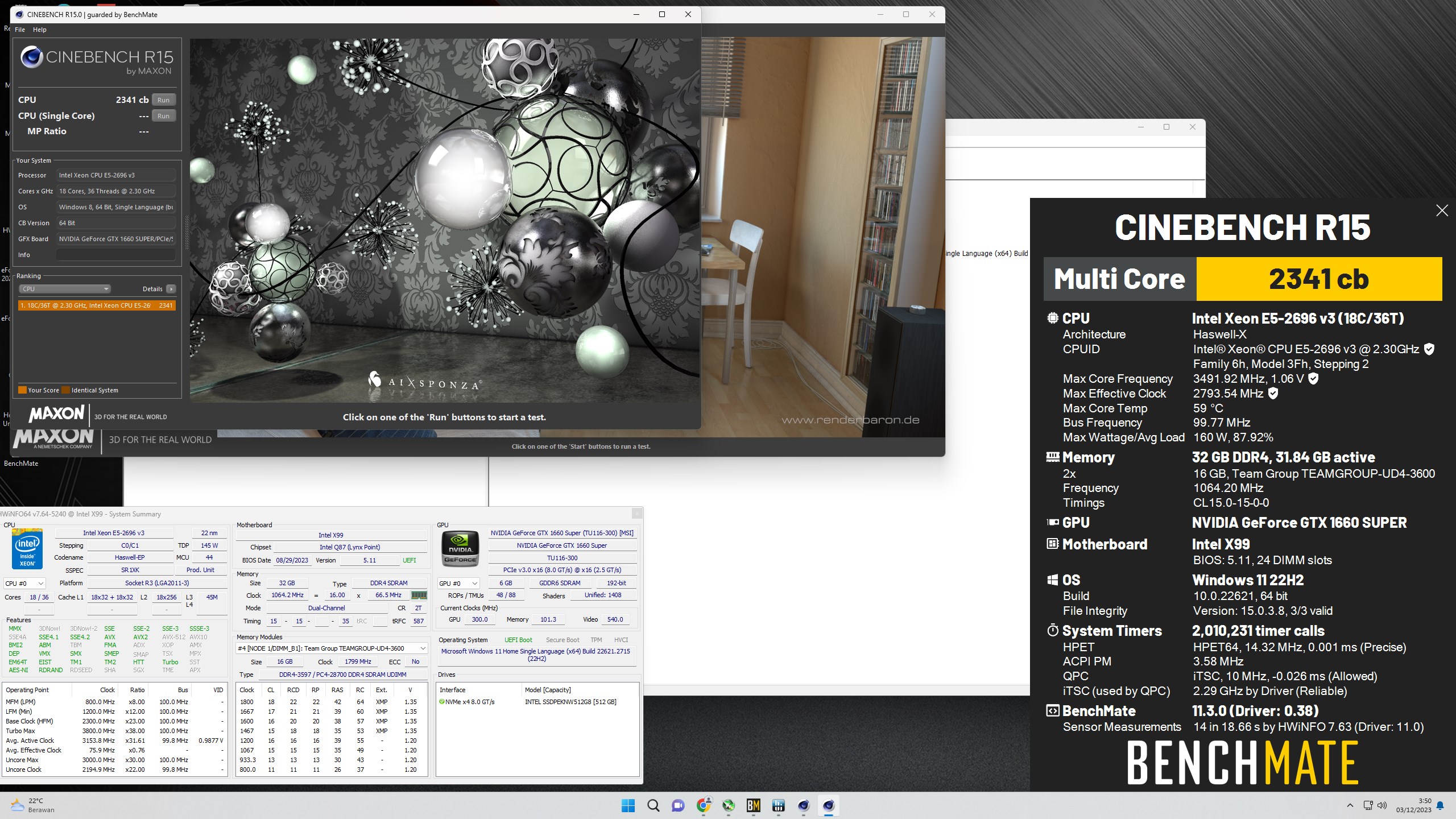Click the TDP value 145 W
Screen dimensions: 1456x819
pos(209,545)
